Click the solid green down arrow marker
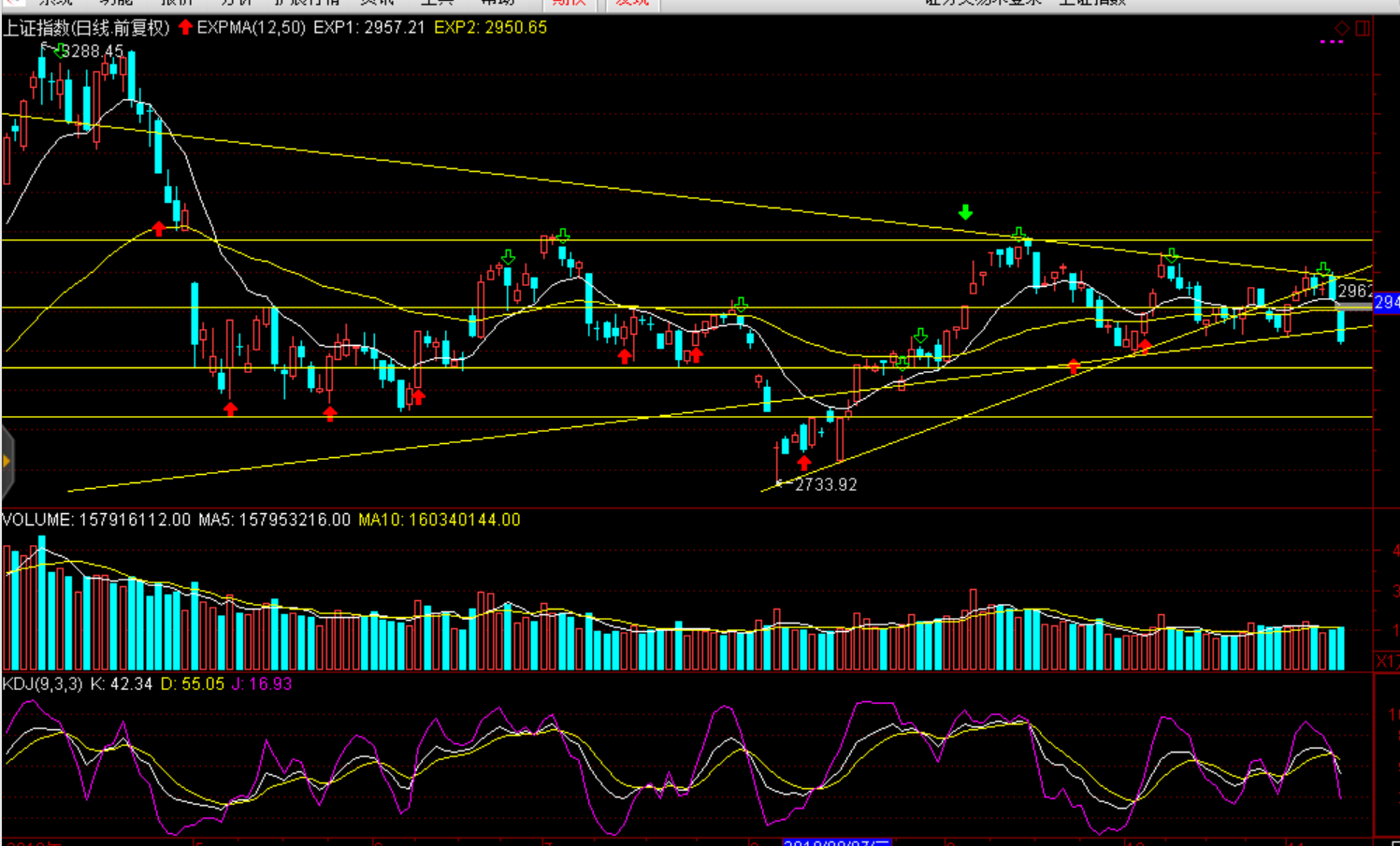The width and height of the screenshot is (1400, 846). pyautogui.click(x=965, y=213)
